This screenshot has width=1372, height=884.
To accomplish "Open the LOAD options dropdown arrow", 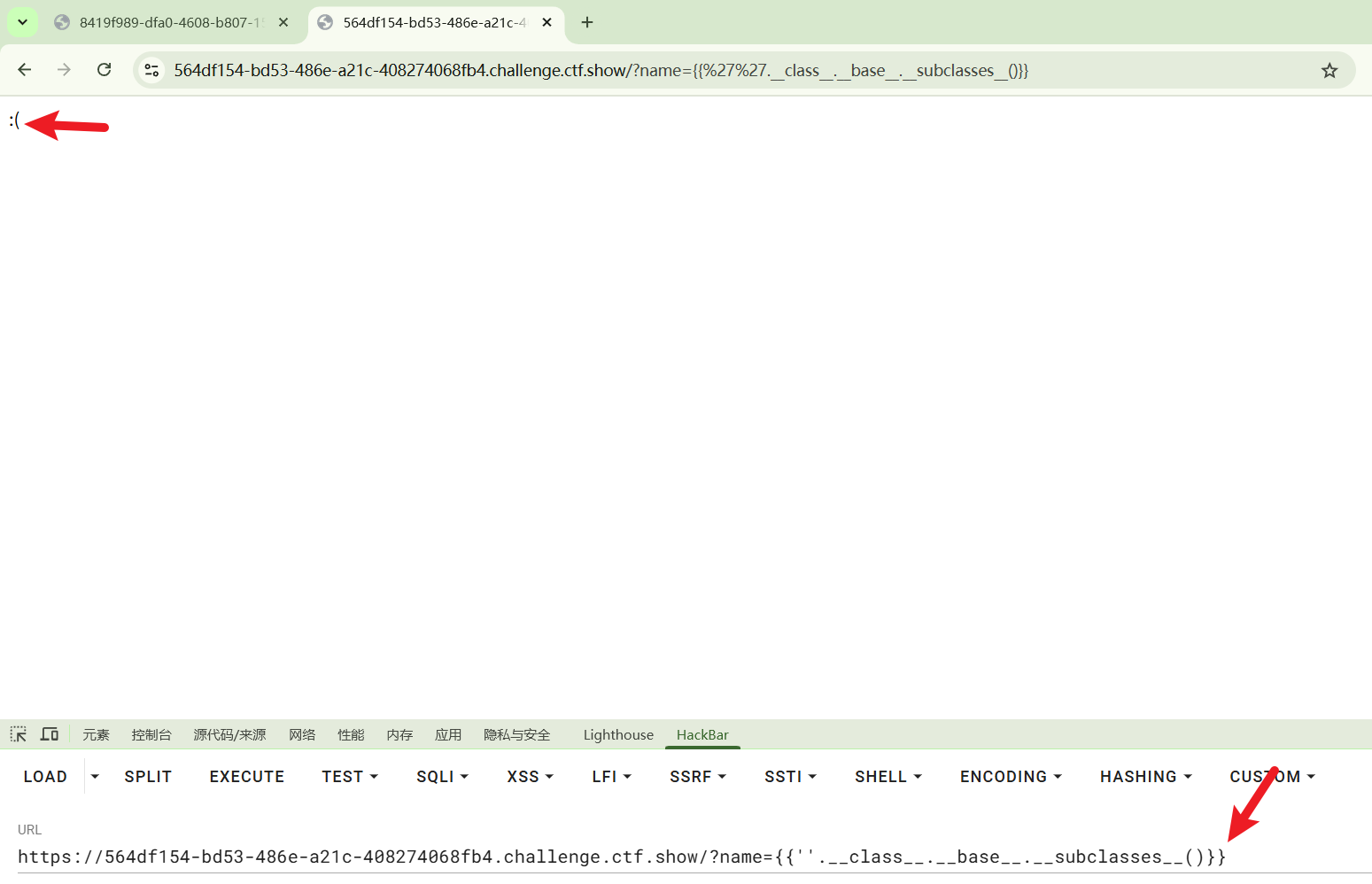I will pos(95,777).
